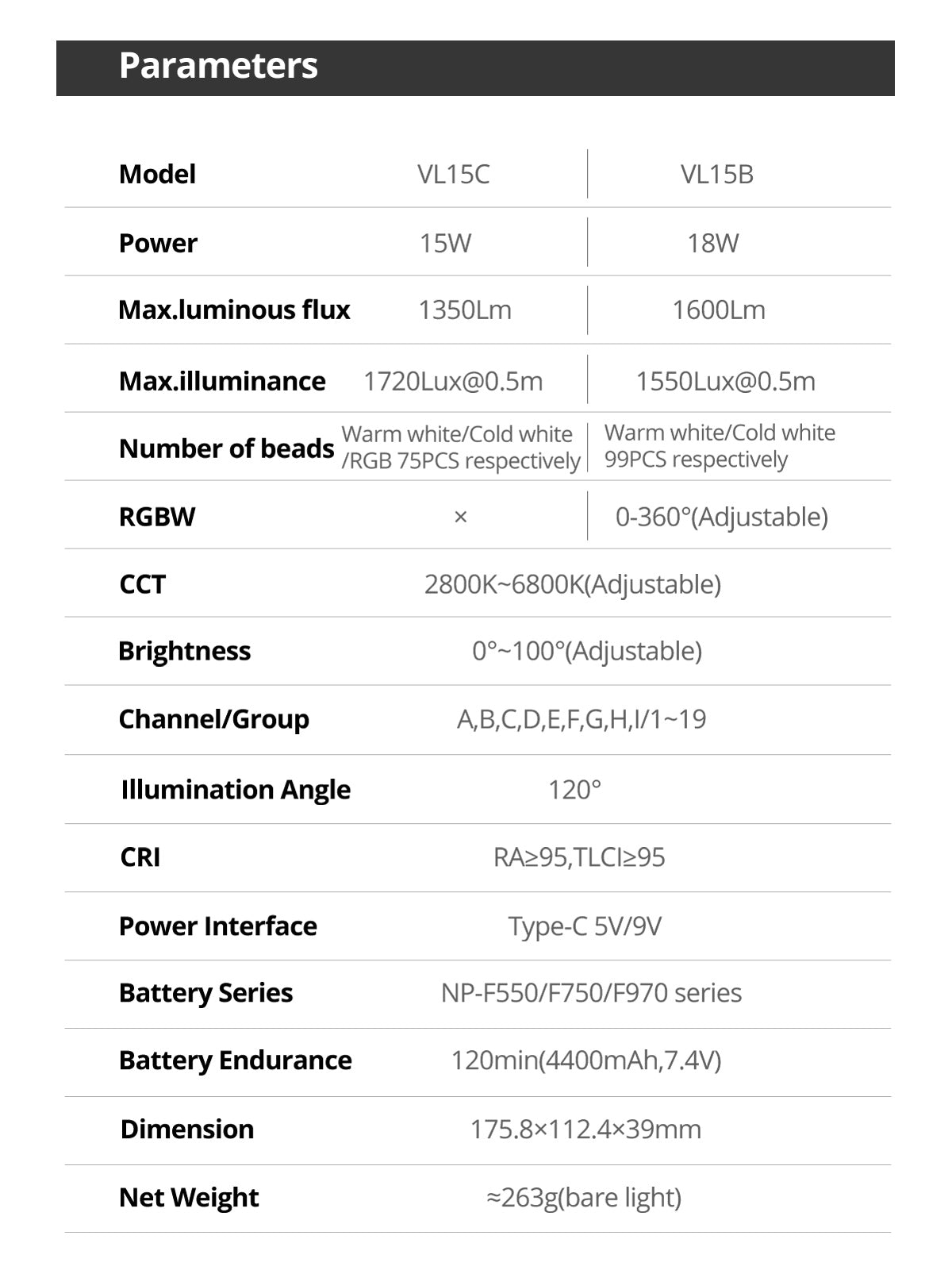Click the 2800K~6800K(Adjustable) CCT value
This screenshot has height=1270, width=952.
[573, 584]
